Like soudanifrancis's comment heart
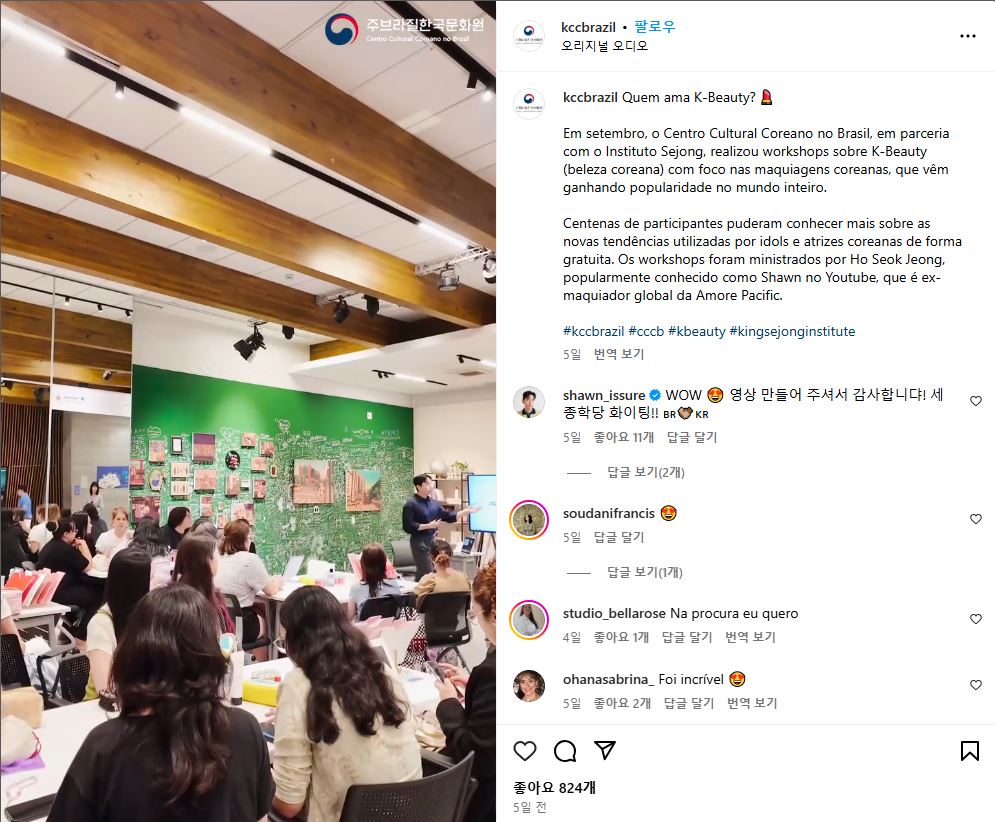Image resolution: width=995 pixels, height=822 pixels. 976,519
